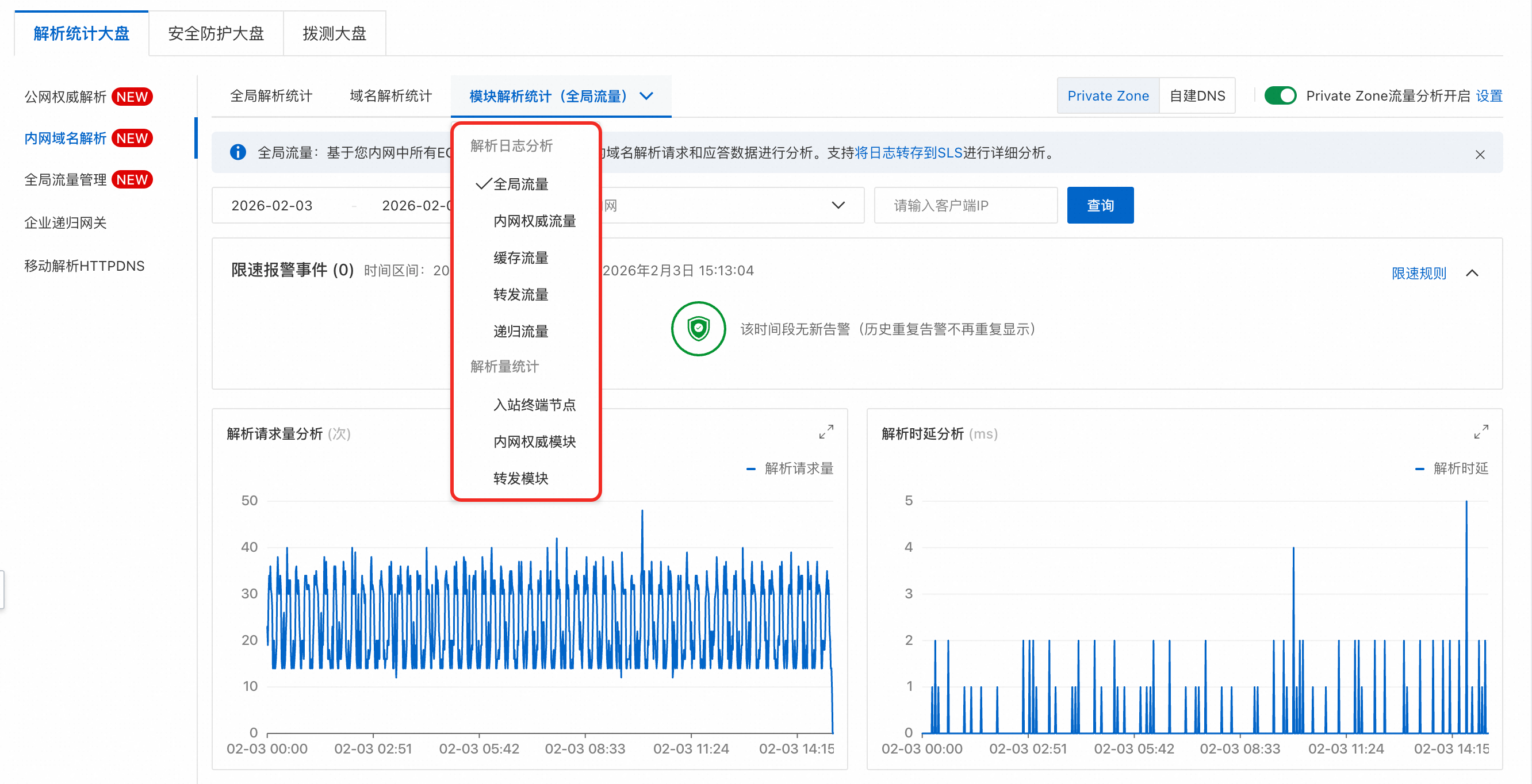
Task: Switch to 安全防护大盘 tab
Action: (x=216, y=33)
